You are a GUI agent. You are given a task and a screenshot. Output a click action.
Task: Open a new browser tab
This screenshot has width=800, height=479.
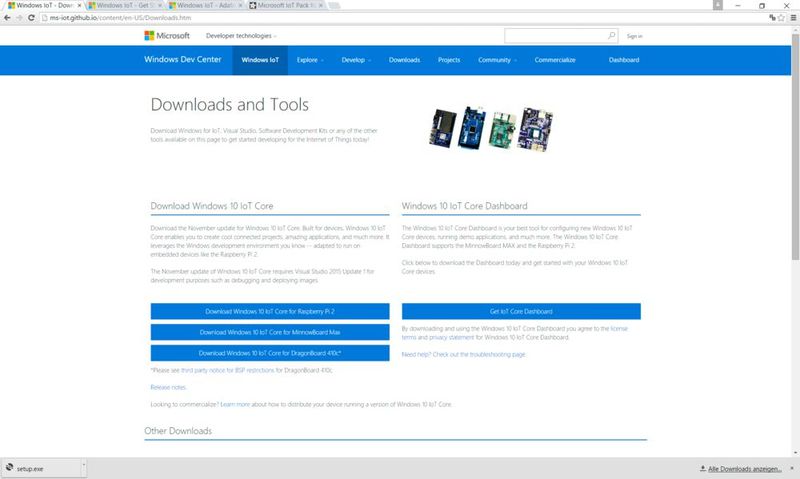tap(334, 5)
